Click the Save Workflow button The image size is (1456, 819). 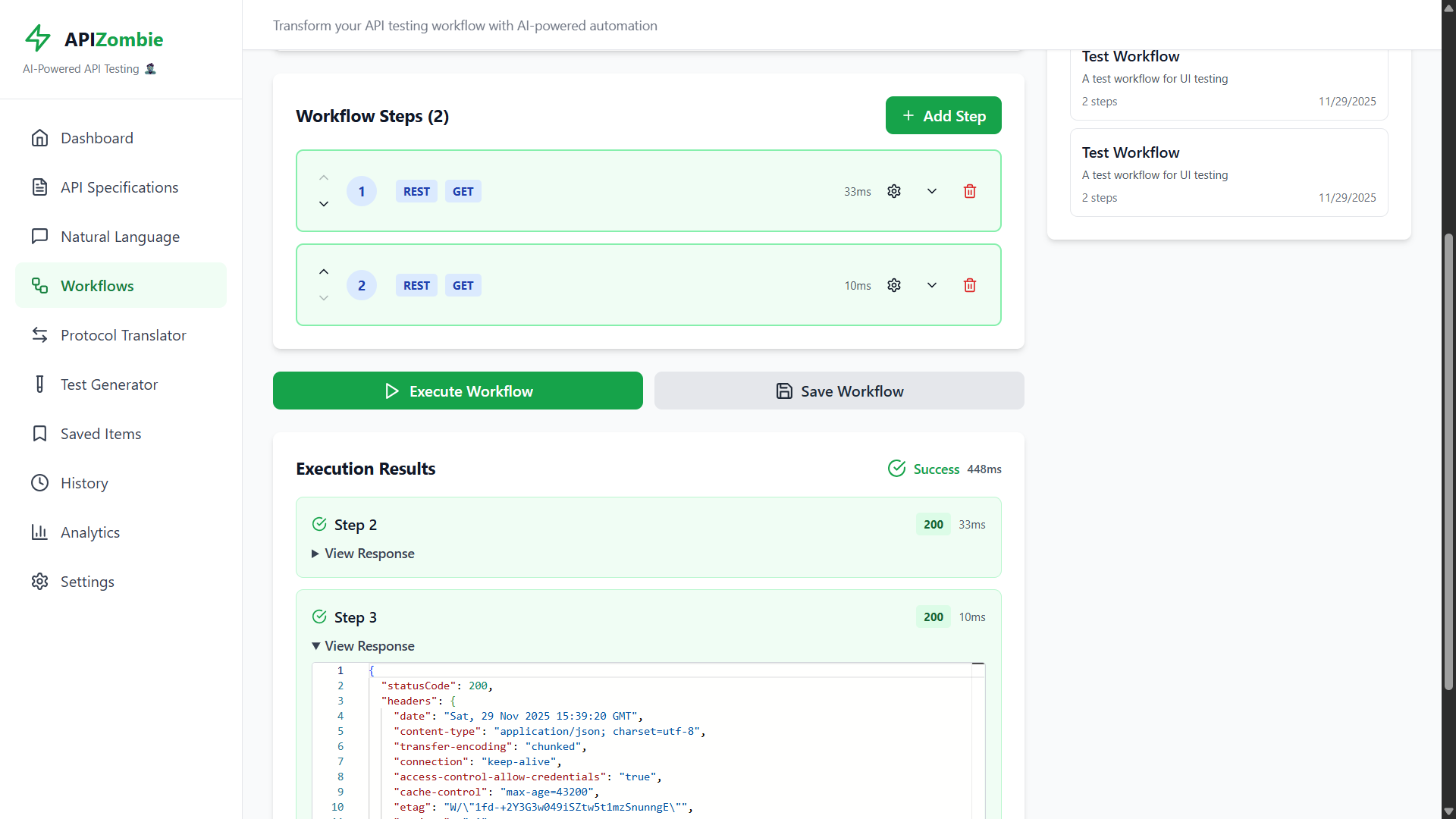pos(839,391)
